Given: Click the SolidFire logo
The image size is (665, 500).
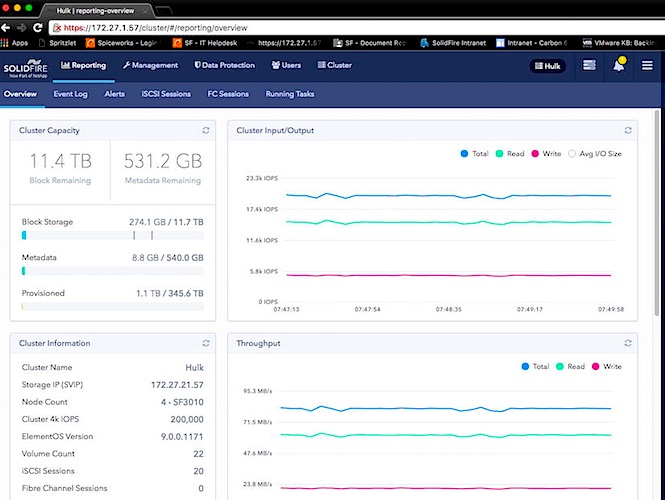Looking at the screenshot, I should click(25, 68).
